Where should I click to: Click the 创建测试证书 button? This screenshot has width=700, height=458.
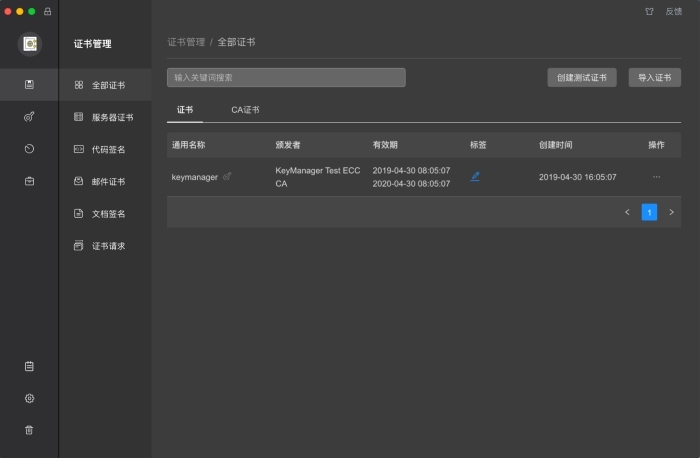[x=582, y=77]
